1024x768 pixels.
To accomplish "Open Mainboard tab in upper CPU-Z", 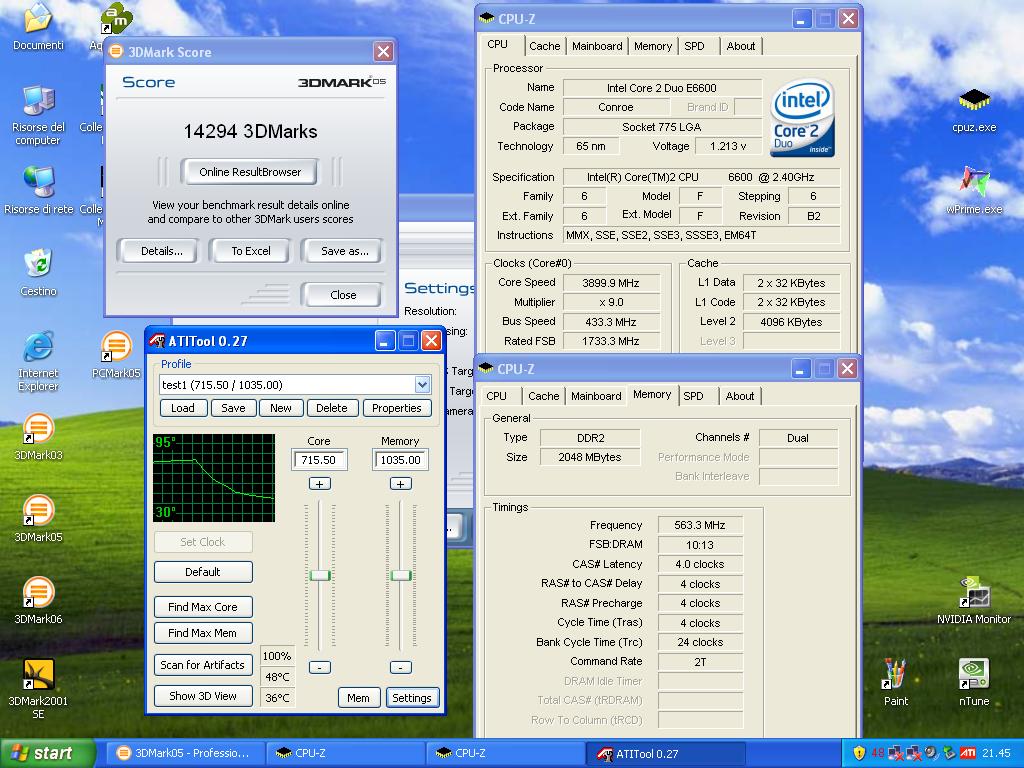I will [597, 46].
